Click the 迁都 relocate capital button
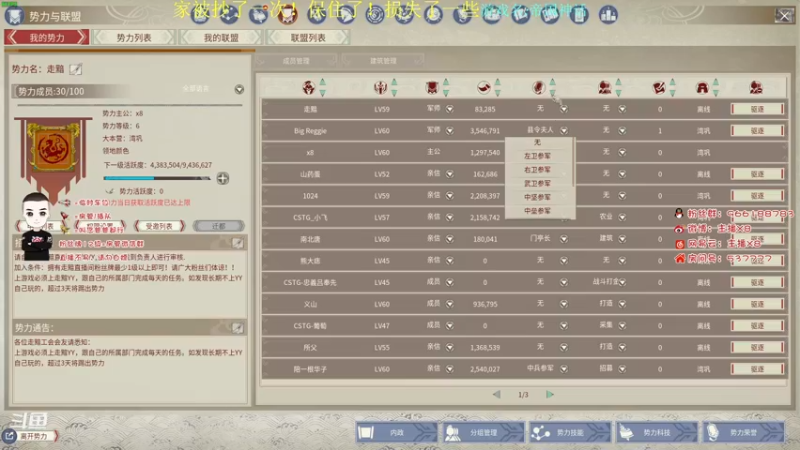 click(x=218, y=226)
